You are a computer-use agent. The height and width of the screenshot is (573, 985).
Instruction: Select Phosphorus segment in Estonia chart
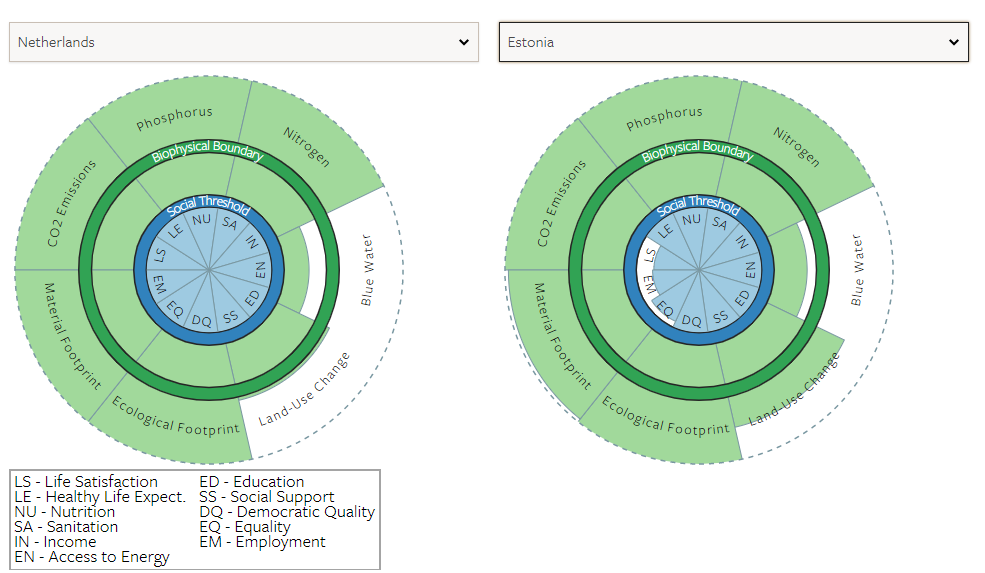click(x=664, y=117)
